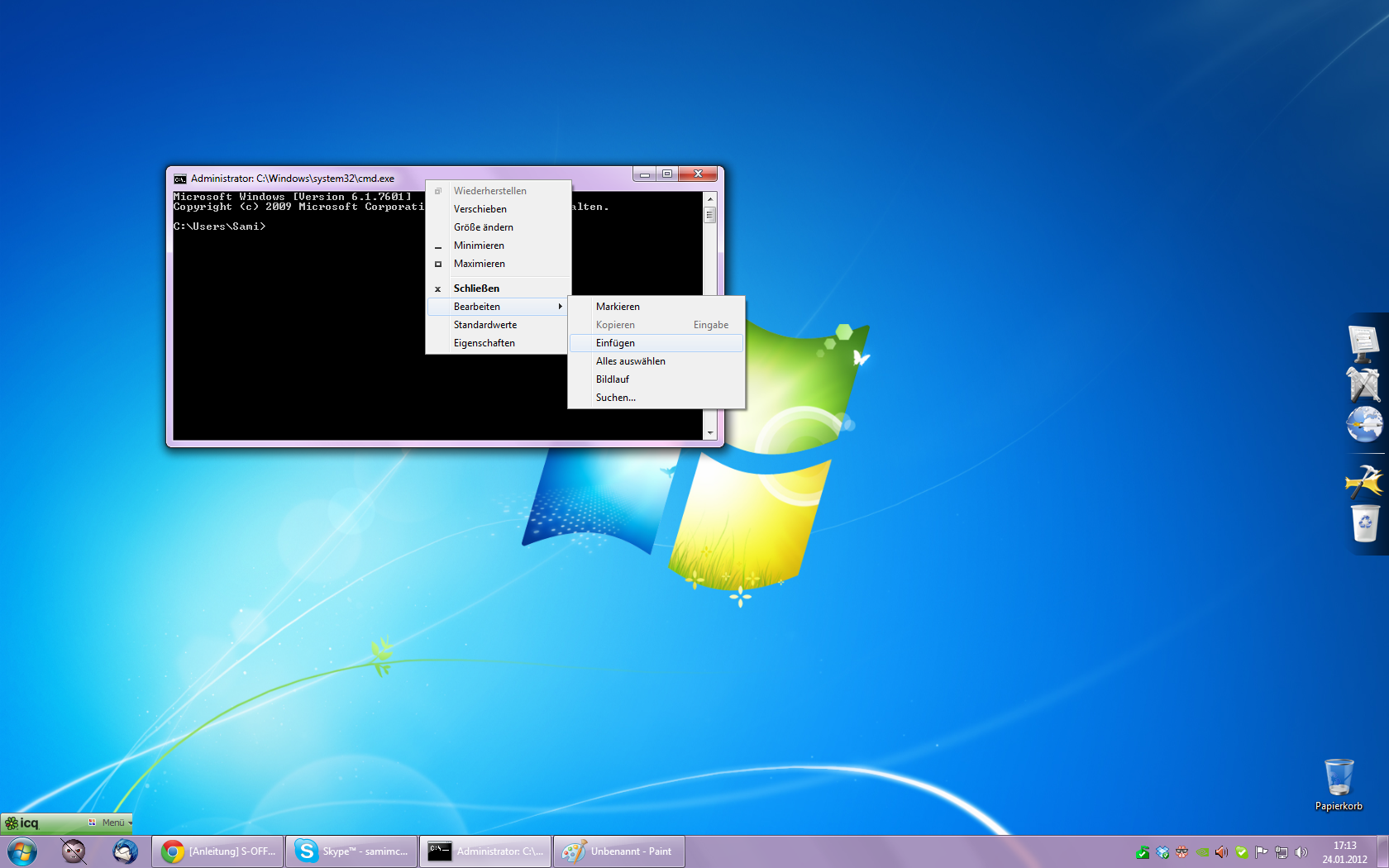
Task: Open the Unbenannt - Paint taskbar window
Action: 618,851
